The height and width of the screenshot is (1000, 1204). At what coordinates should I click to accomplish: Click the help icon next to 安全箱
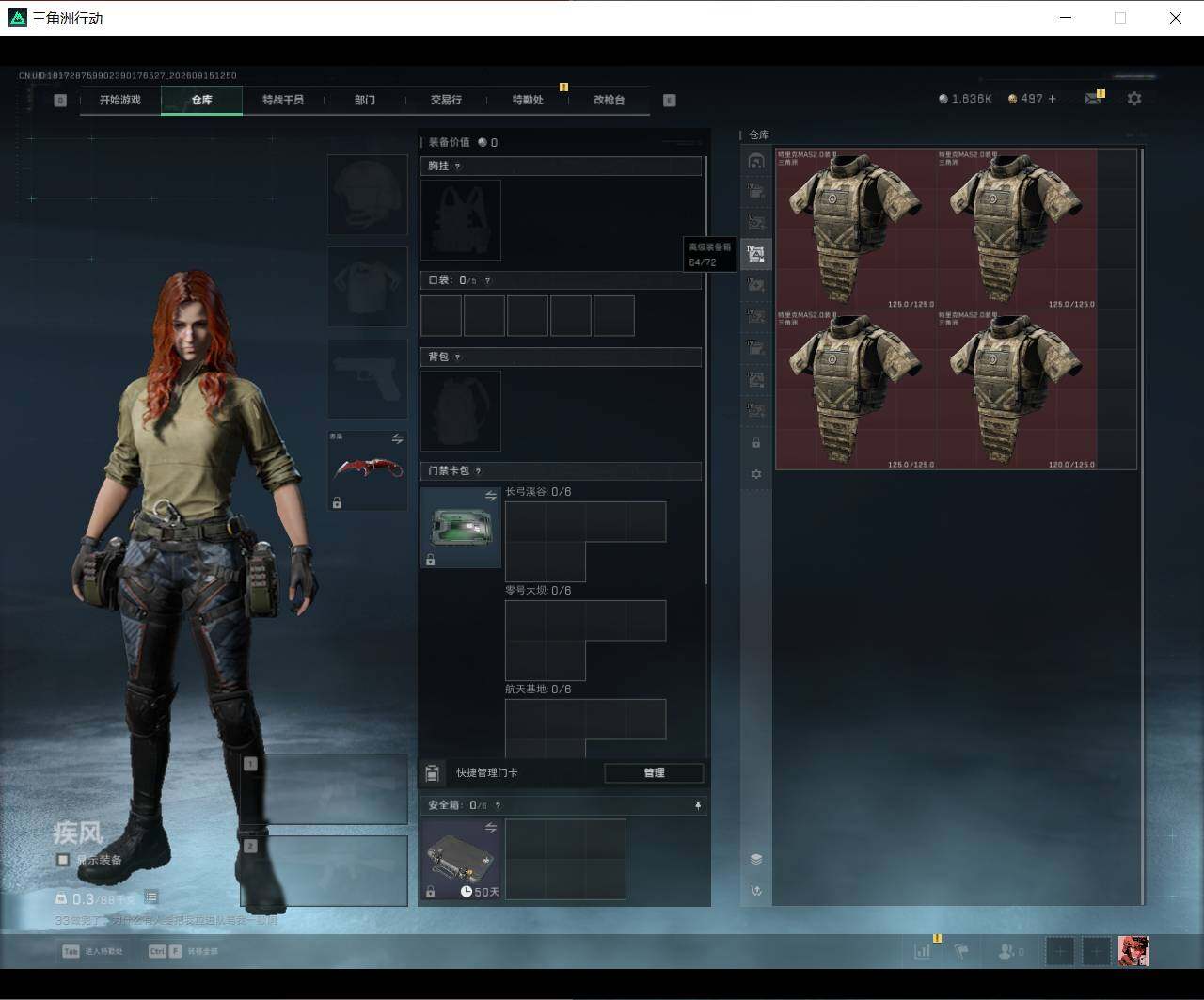pyautogui.click(x=498, y=805)
